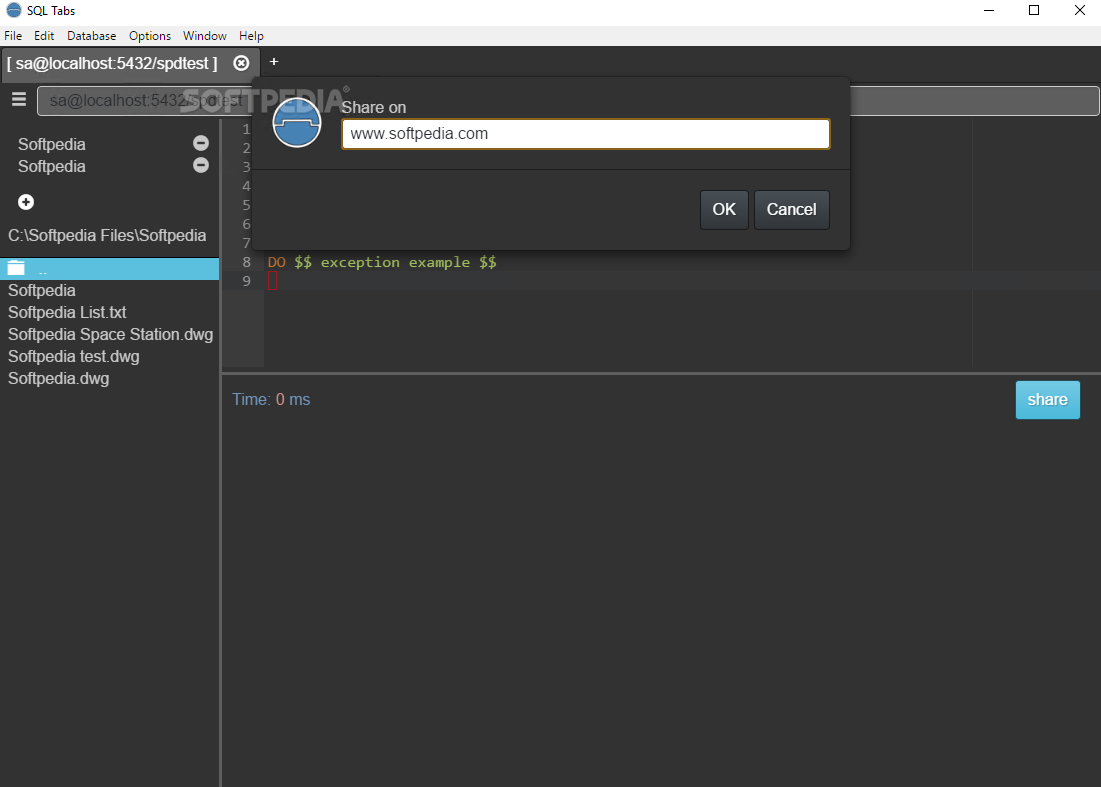Image resolution: width=1101 pixels, height=787 pixels.
Task: Confirm sharing with OK button
Action: [724, 209]
